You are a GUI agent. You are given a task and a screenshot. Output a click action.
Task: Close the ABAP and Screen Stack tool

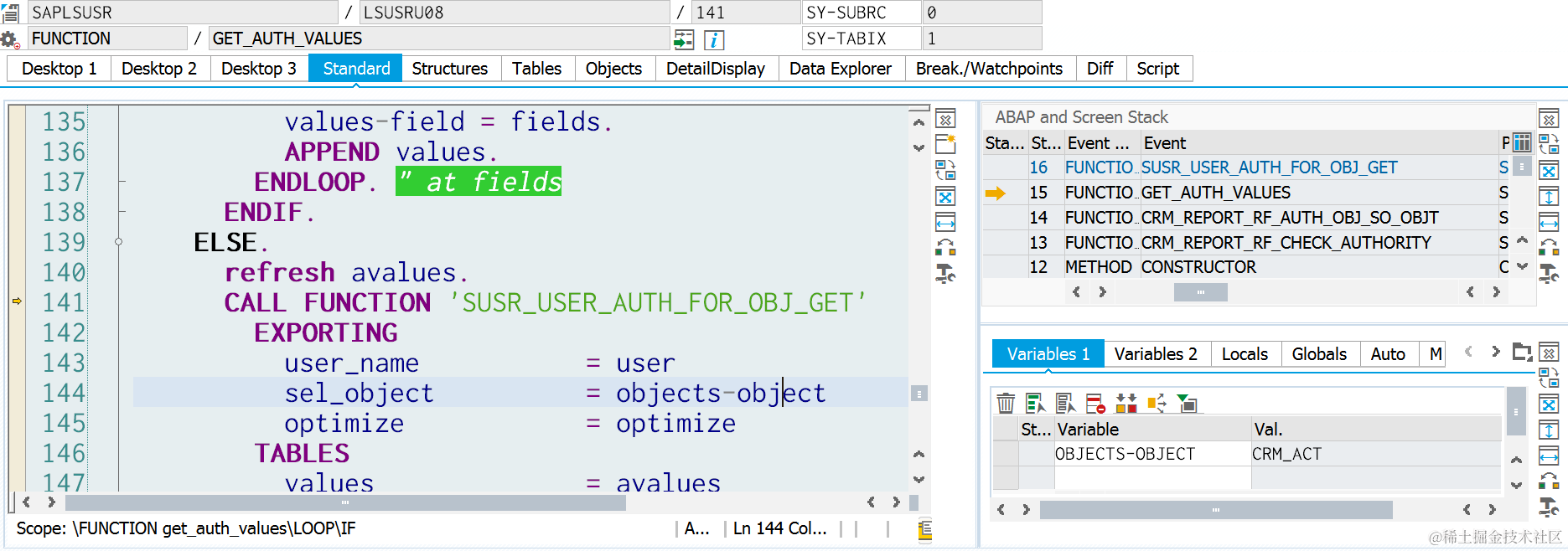(x=1549, y=119)
